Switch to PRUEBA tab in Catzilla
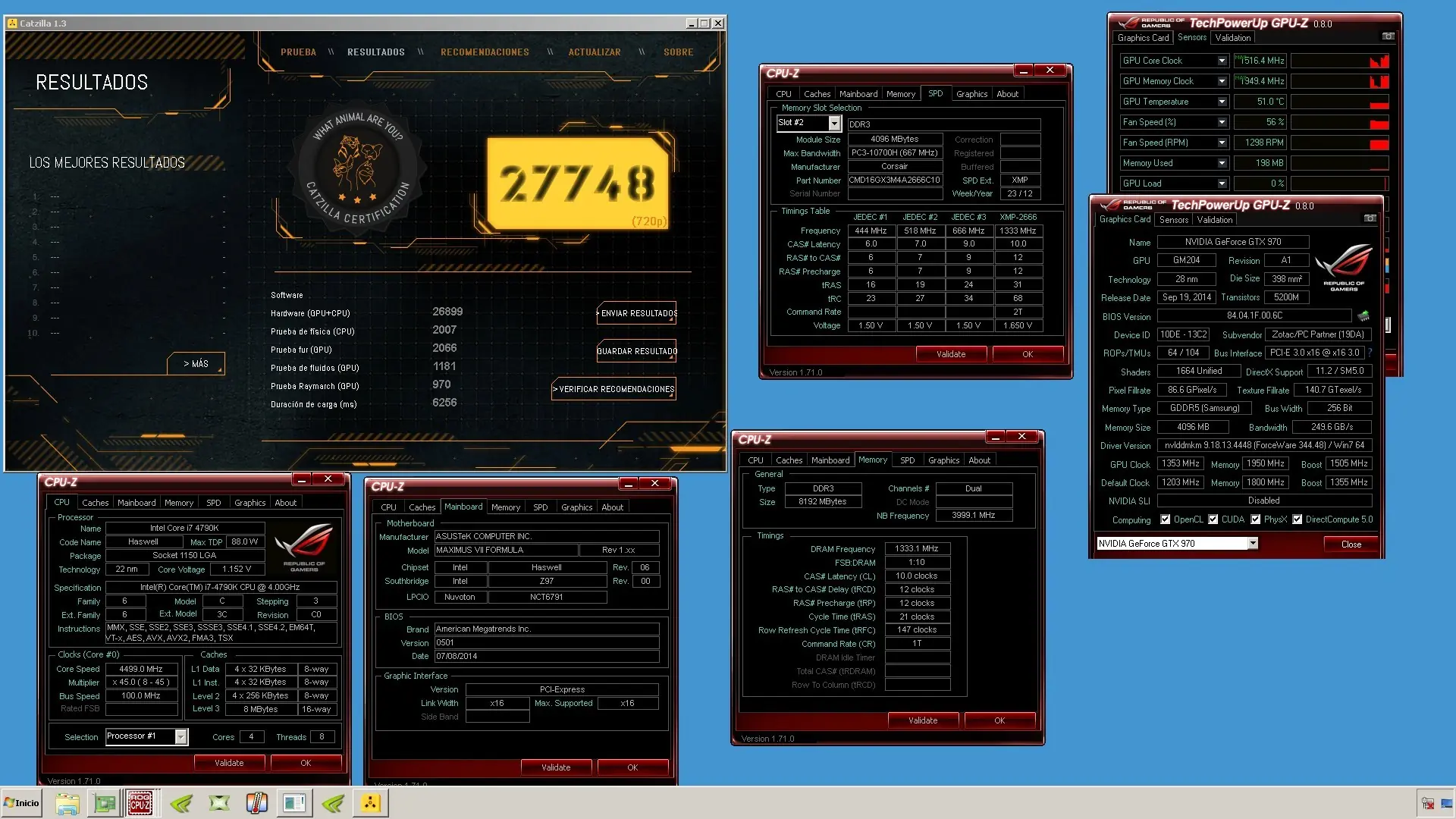This screenshot has width=1456, height=819. pyautogui.click(x=298, y=52)
